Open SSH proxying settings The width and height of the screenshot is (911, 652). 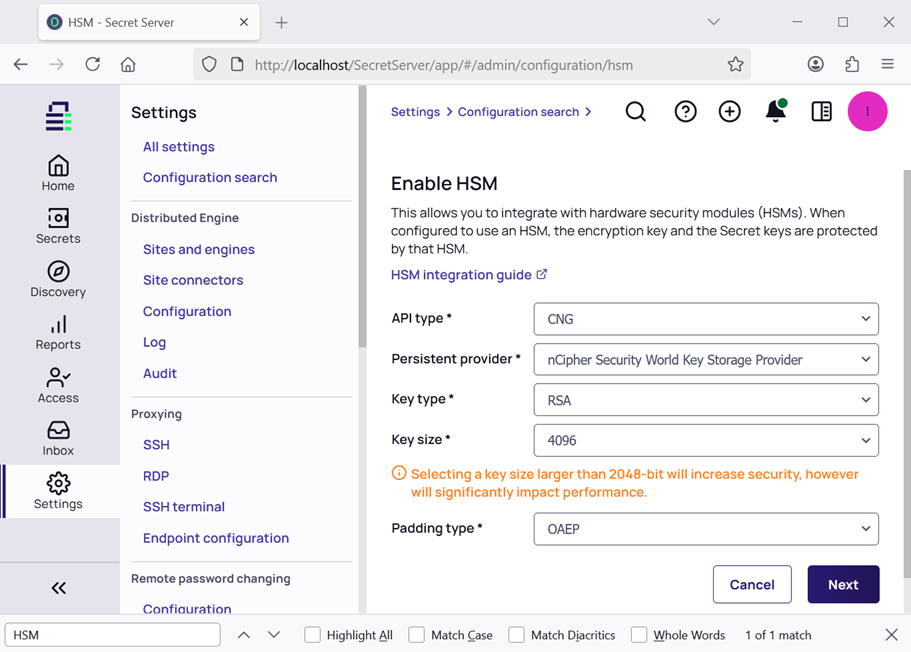click(x=156, y=445)
